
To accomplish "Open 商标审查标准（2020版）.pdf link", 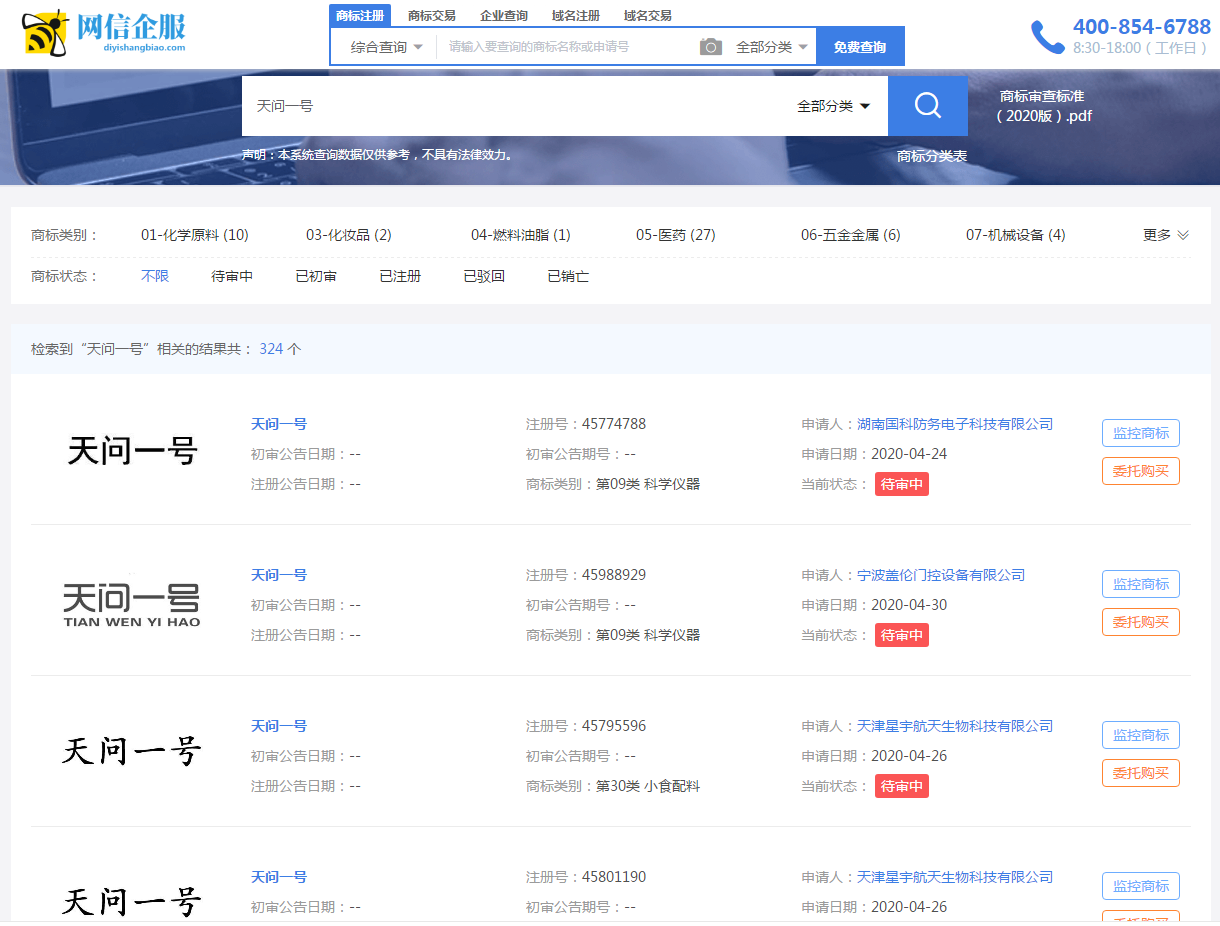I will (1044, 106).
